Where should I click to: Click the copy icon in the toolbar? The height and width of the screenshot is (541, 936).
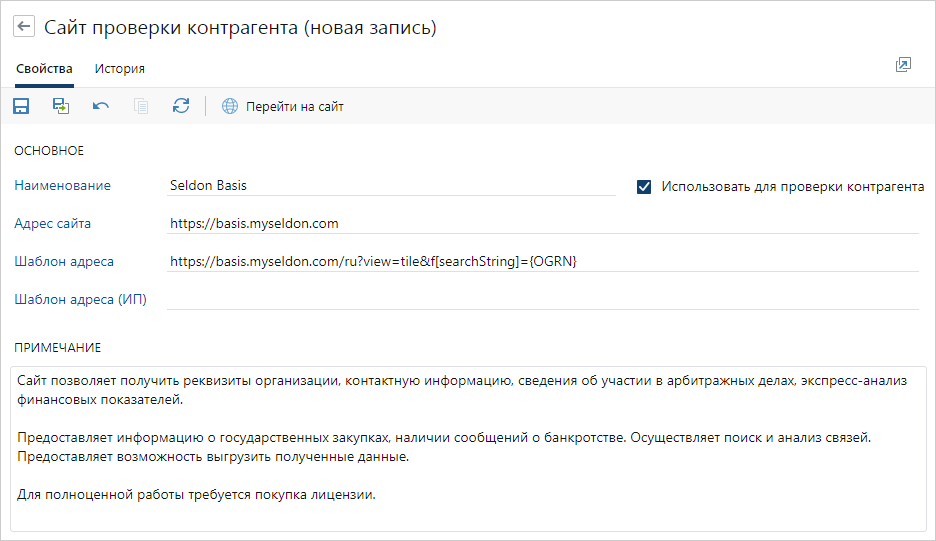point(141,106)
